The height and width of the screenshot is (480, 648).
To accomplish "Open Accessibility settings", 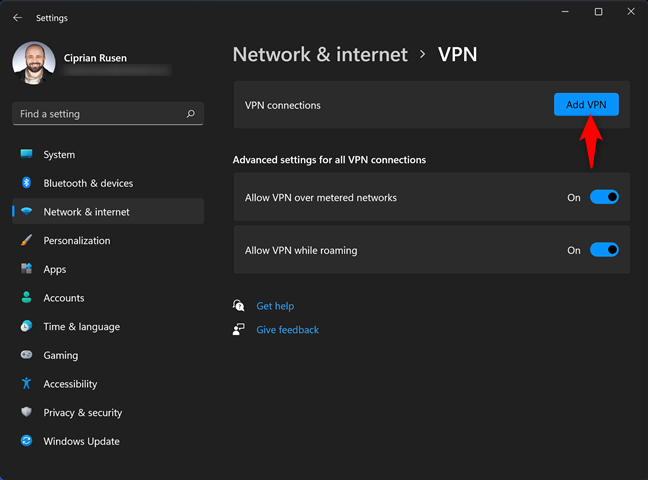I will pyautogui.click(x=108, y=384).
